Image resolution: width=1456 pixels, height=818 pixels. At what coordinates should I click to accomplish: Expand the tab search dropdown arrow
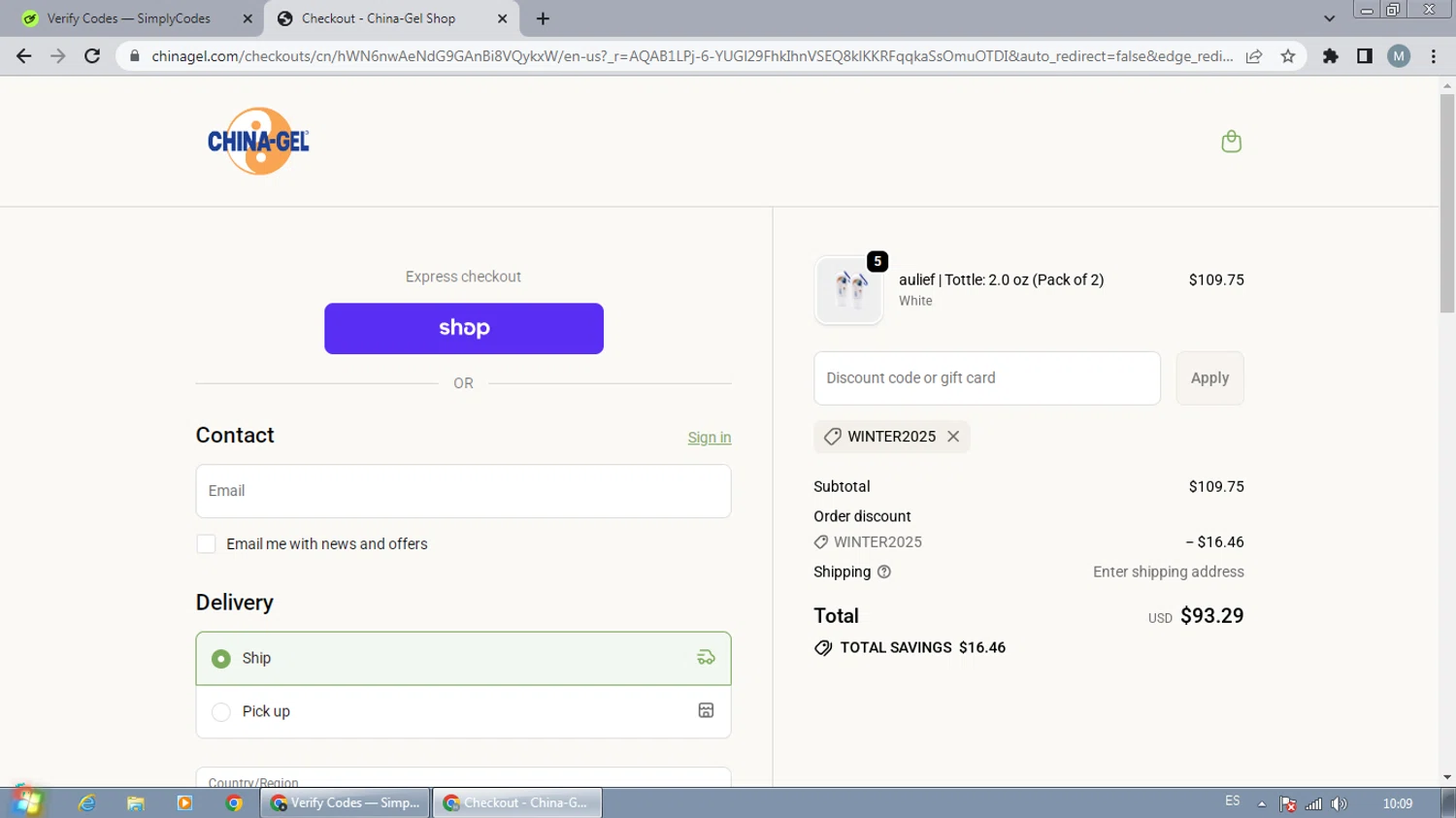(1329, 18)
